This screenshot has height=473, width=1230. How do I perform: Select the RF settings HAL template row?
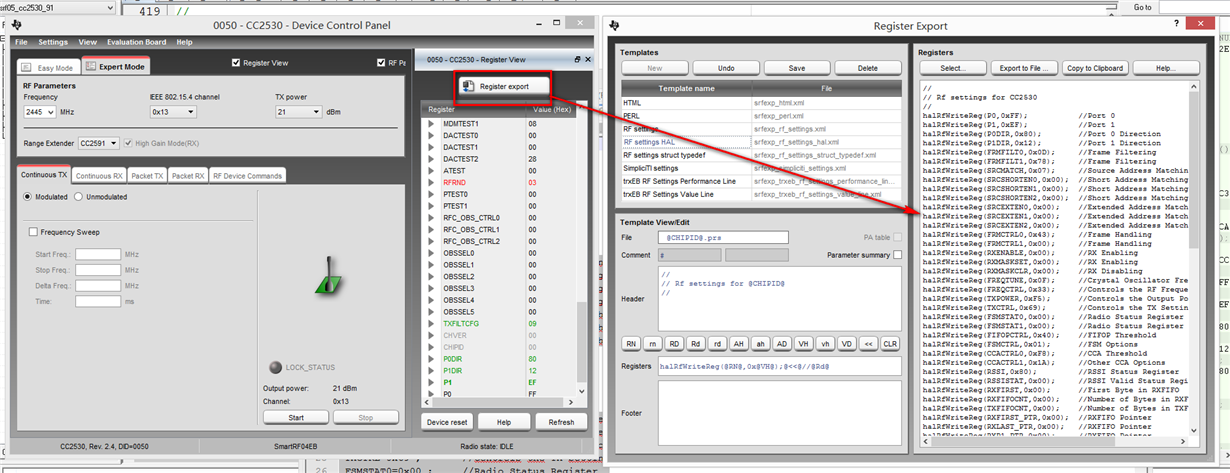pos(761,142)
